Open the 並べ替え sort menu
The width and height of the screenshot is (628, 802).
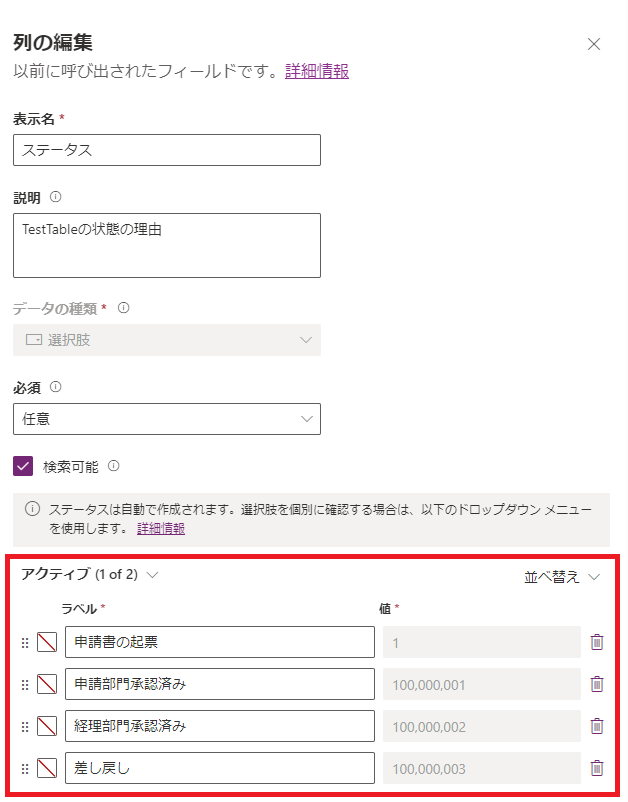click(562, 577)
